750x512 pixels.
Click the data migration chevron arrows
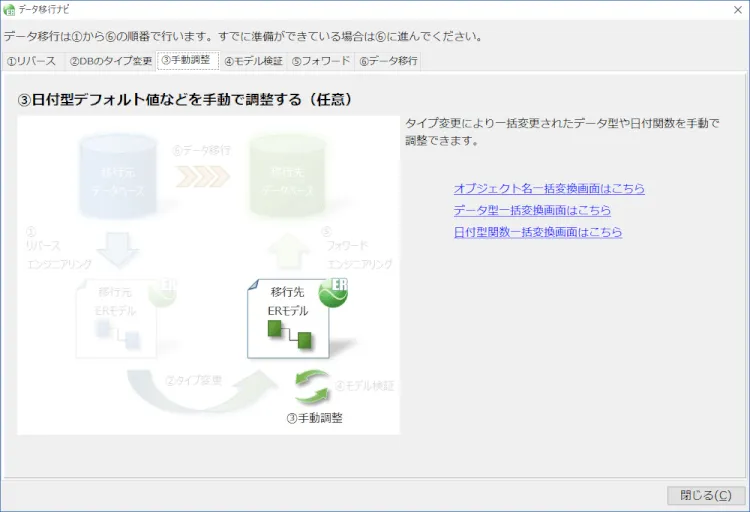click(x=203, y=175)
